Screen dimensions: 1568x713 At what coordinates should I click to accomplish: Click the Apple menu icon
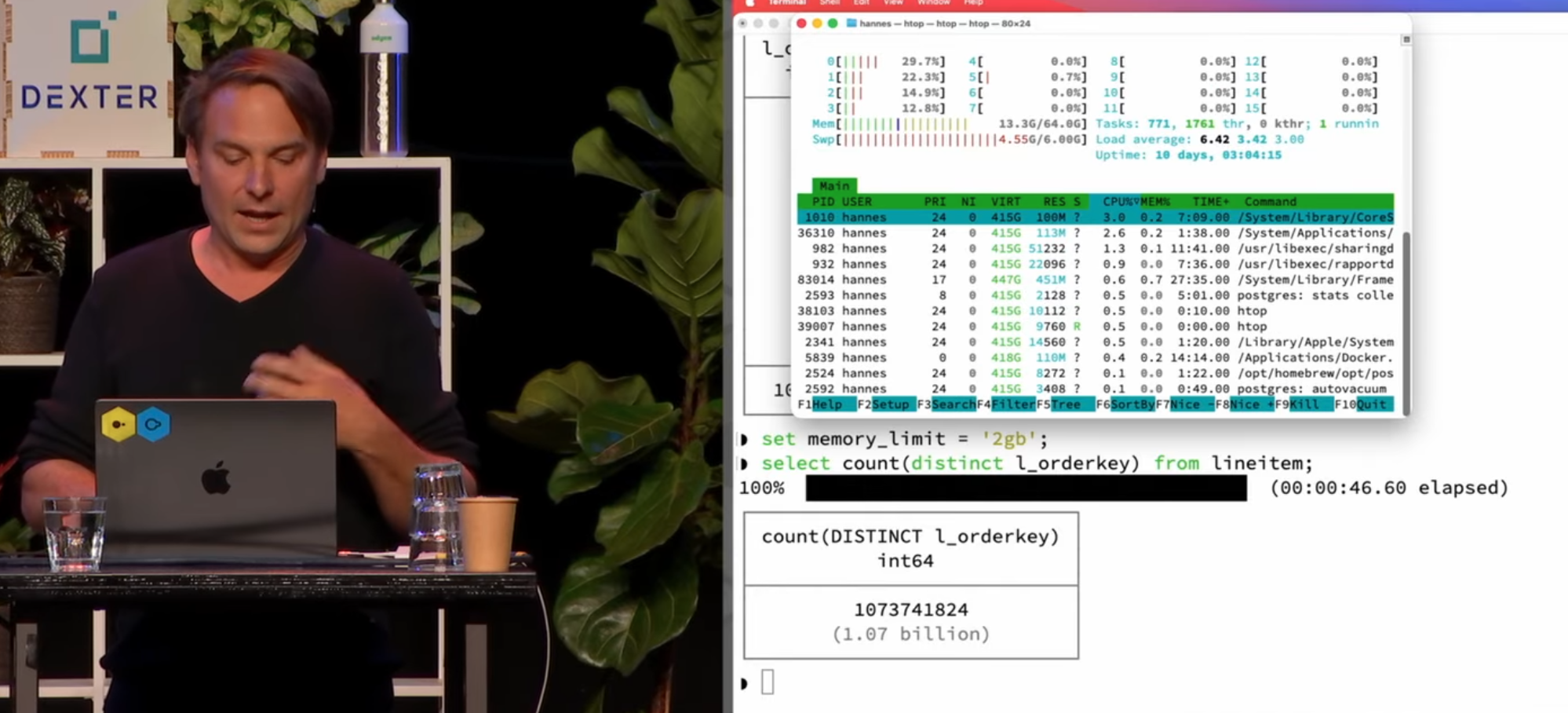tap(749, 3)
